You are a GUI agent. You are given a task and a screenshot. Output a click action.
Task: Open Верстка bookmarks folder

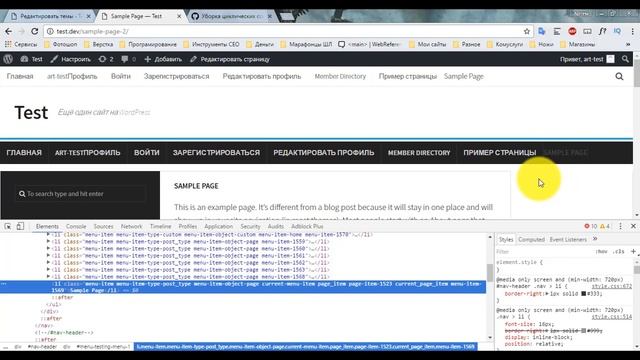click(x=98, y=44)
